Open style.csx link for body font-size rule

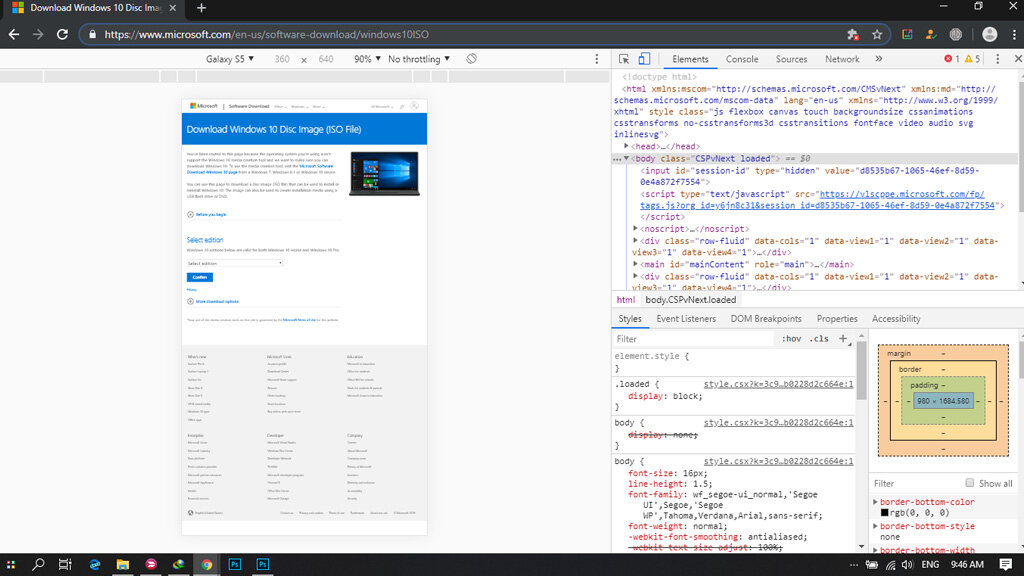click(778, 461)
